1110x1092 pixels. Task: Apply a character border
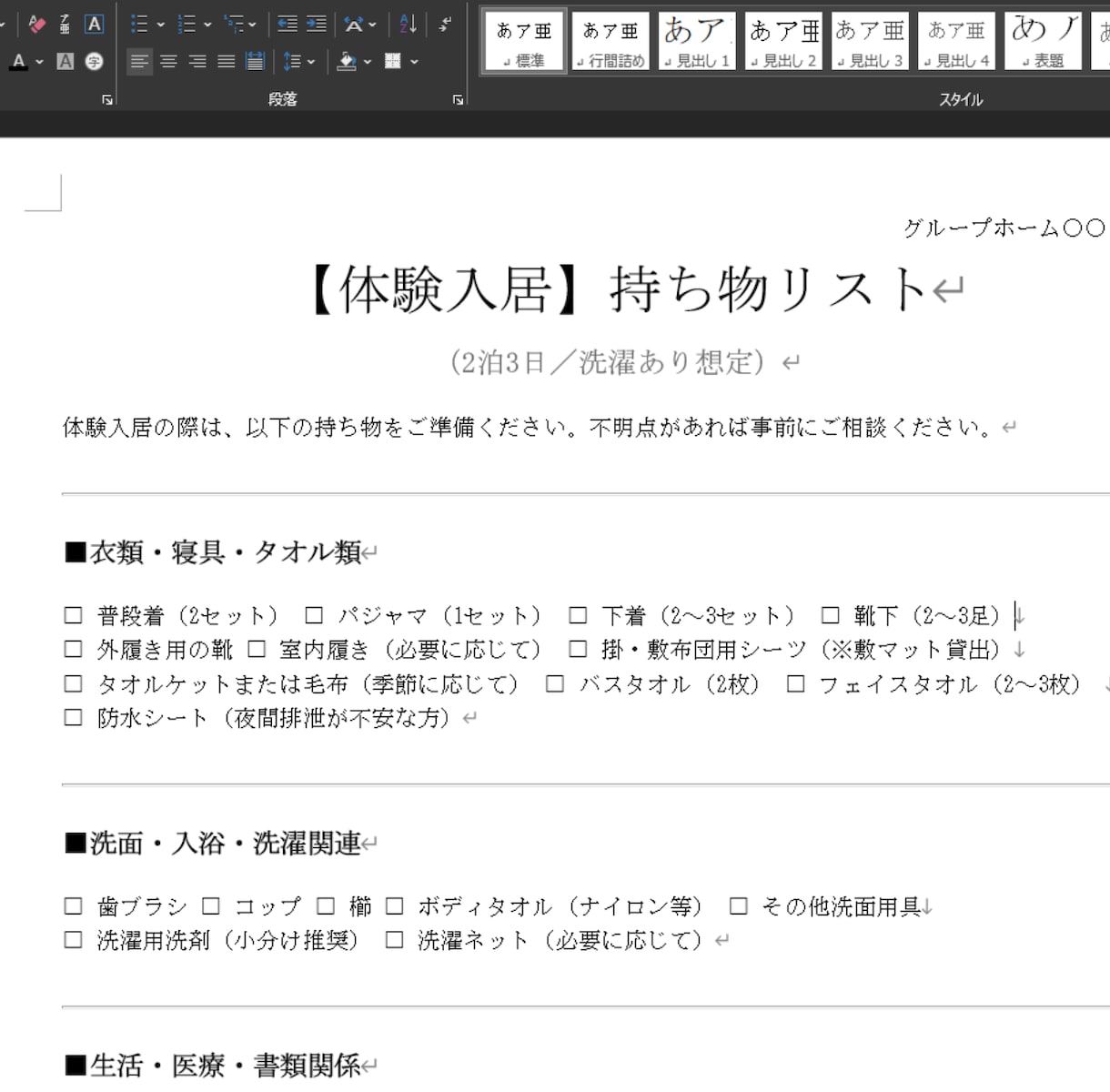tap(94, 25)
